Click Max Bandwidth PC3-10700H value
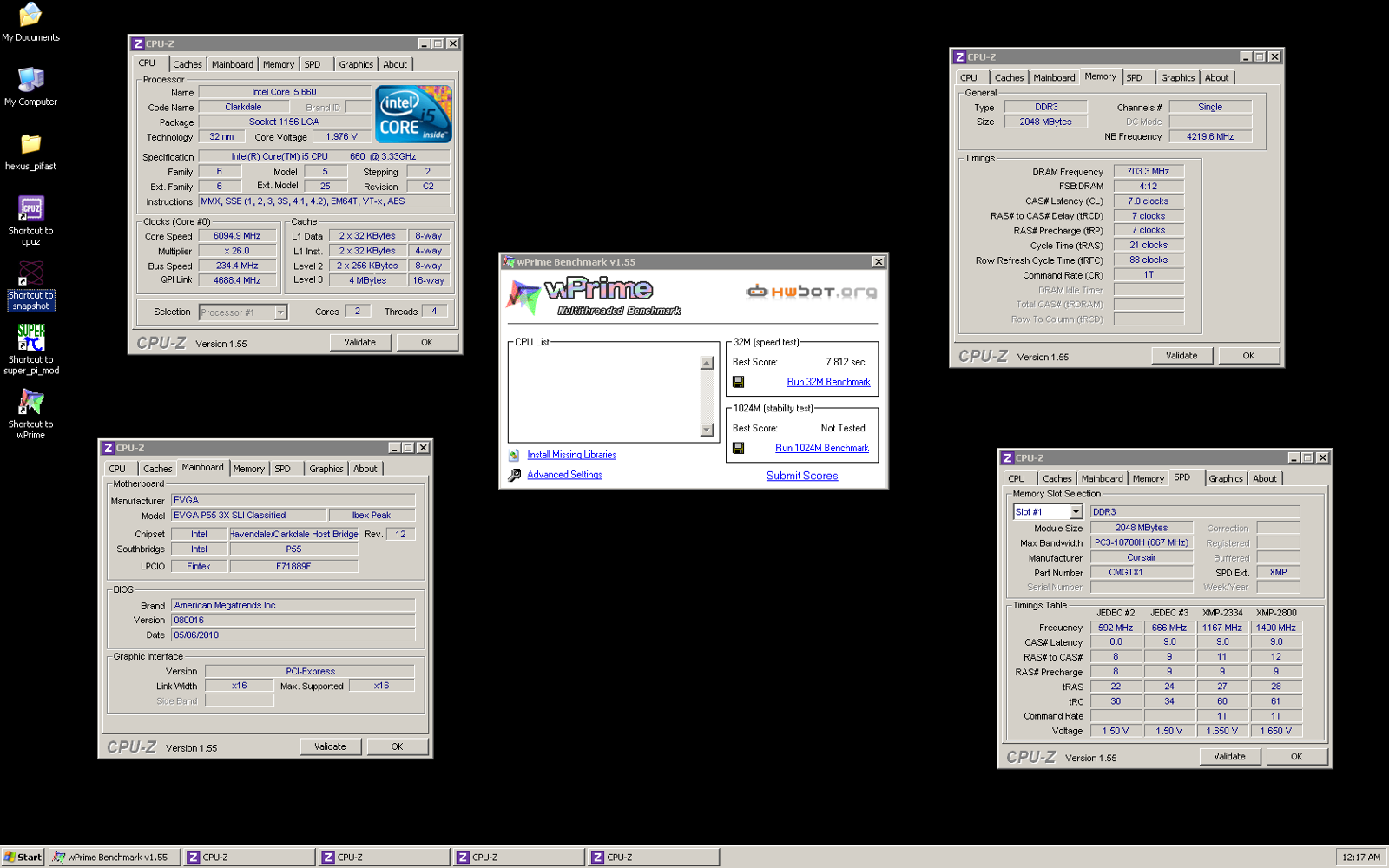1389x868 pixels. (1142, 542)
